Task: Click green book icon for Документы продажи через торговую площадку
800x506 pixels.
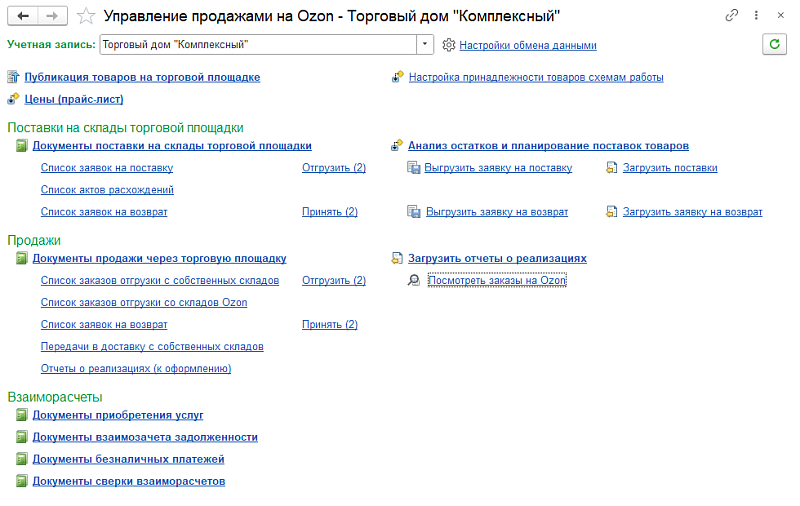Action: 21,259
